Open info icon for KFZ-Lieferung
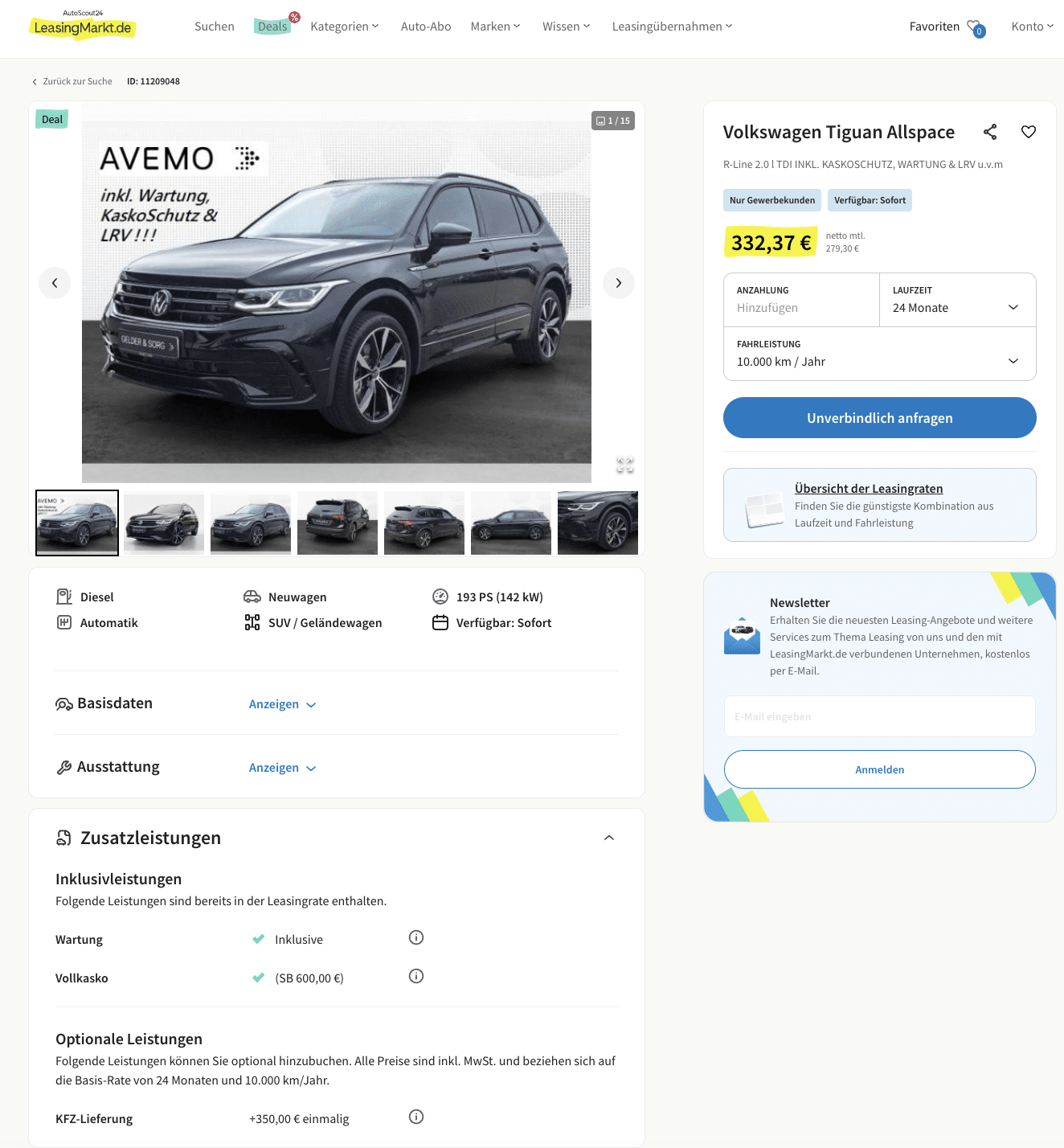 click(x=416, y=1117)
